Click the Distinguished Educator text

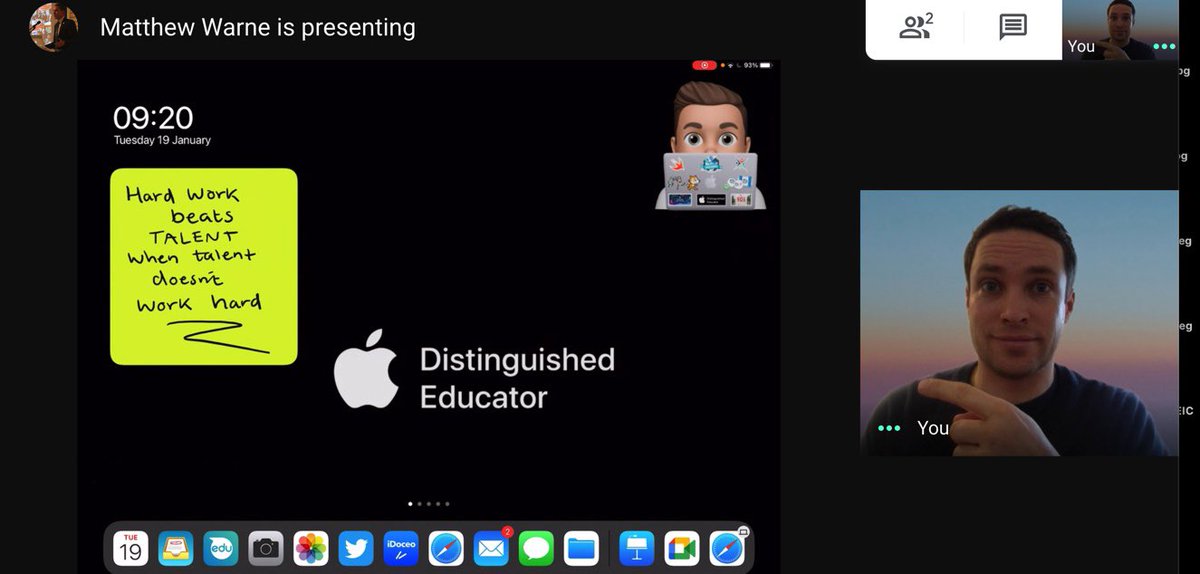517,378
